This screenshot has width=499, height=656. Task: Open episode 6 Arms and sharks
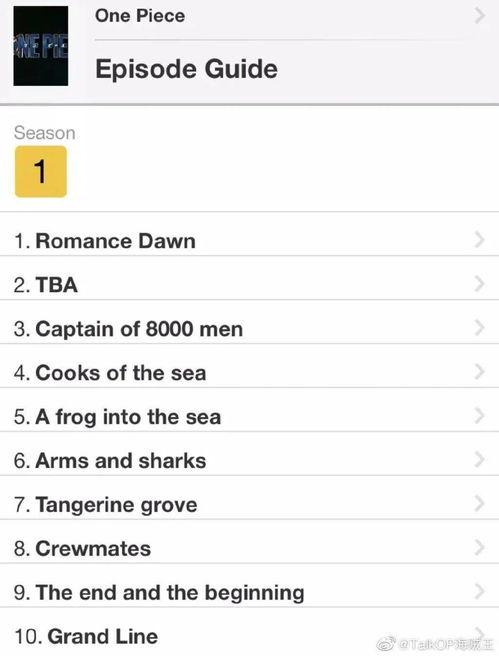tap(249, 461)
